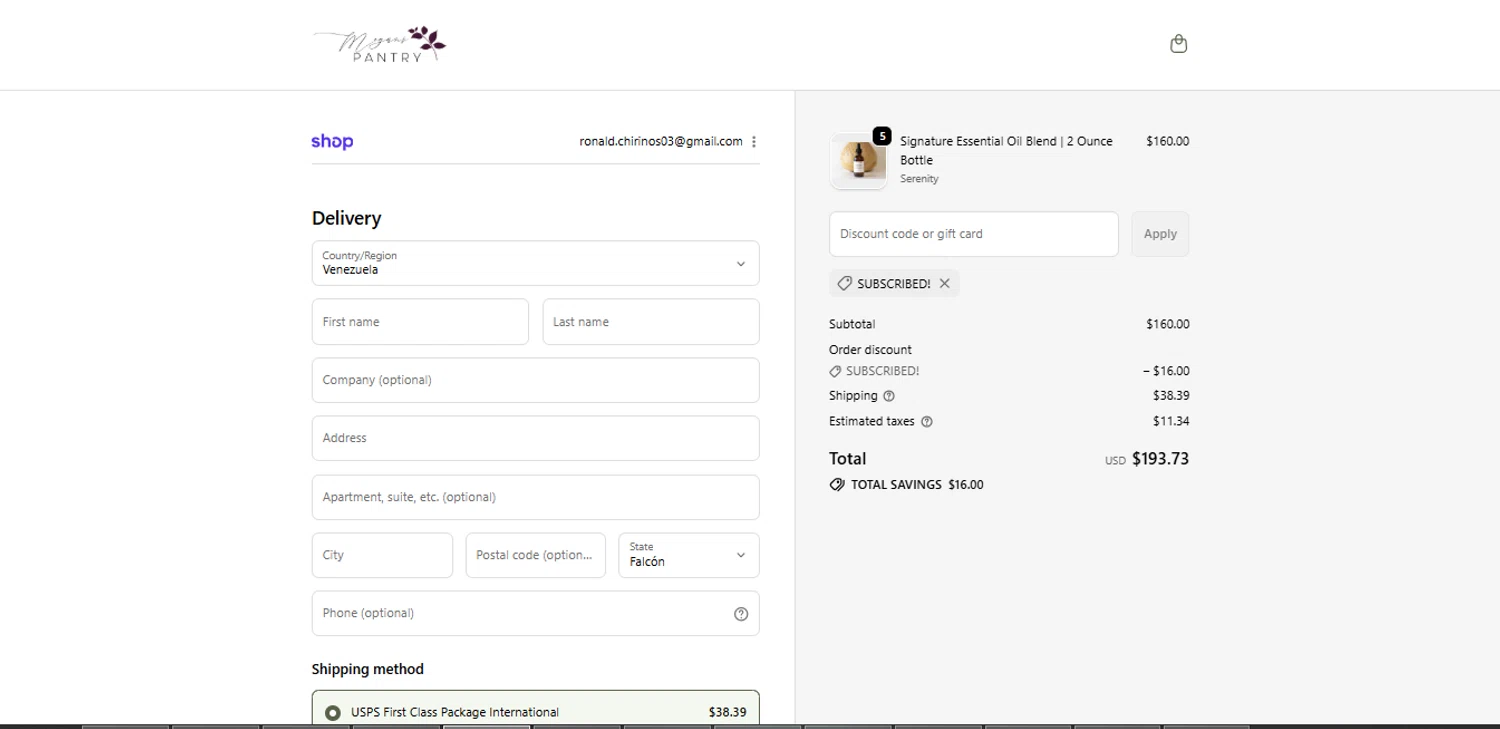Focus the Discount code or gift card field
This screenshot has height=729, width=1500.
tap(973, 234)
